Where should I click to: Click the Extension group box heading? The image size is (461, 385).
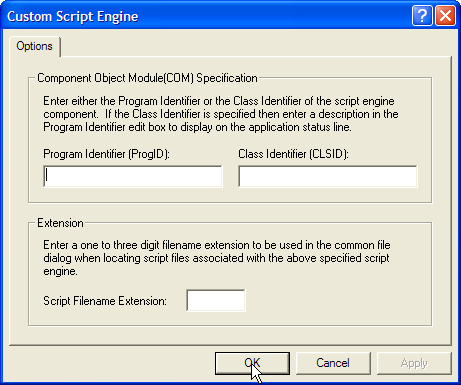point(60,223)
